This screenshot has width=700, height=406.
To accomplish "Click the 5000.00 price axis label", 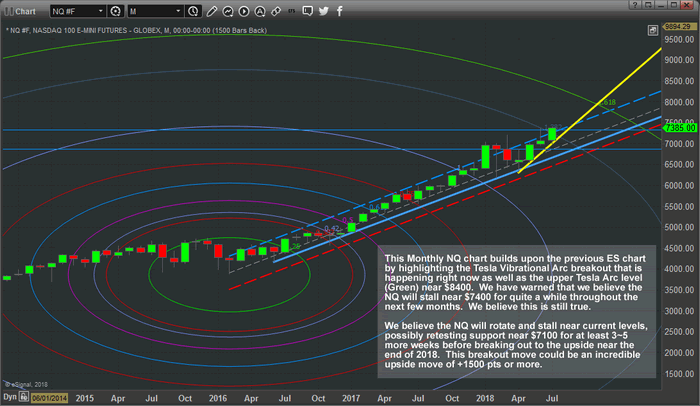I will coord(679,227).
